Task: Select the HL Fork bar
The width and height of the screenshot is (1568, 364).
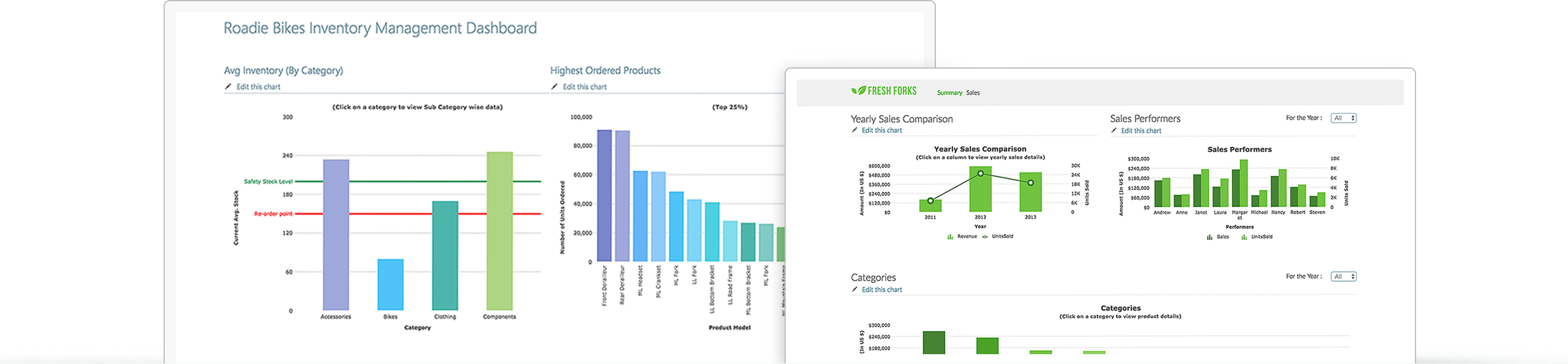Action: point(676,227)
